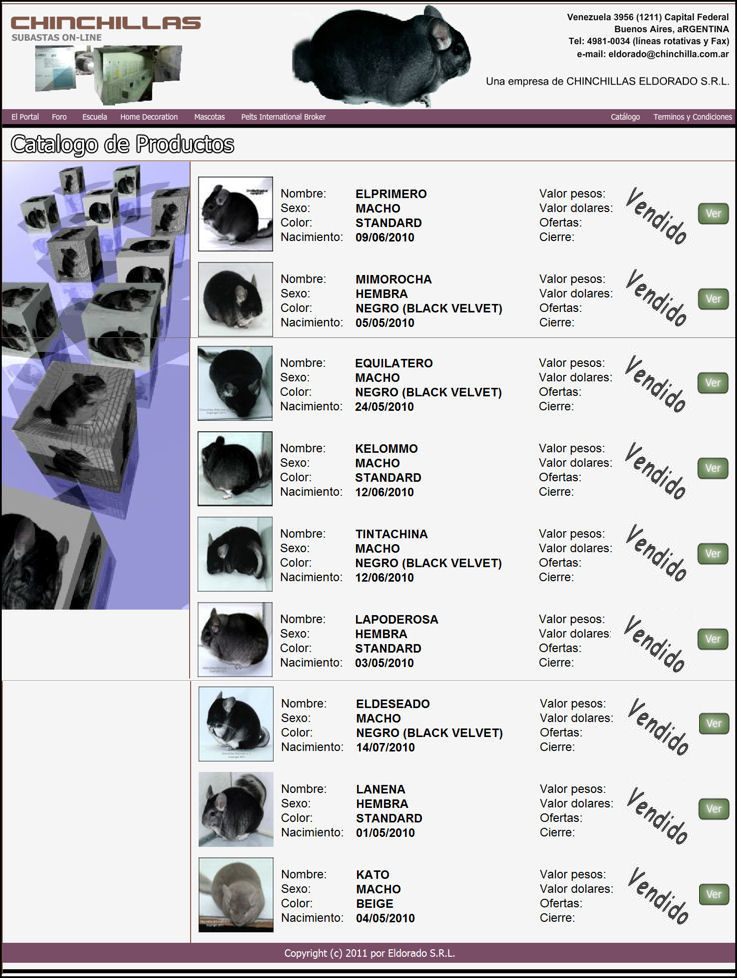Open the Catálogo navigation link
This screenshot has height=978, width=737.
pos(625,117)
